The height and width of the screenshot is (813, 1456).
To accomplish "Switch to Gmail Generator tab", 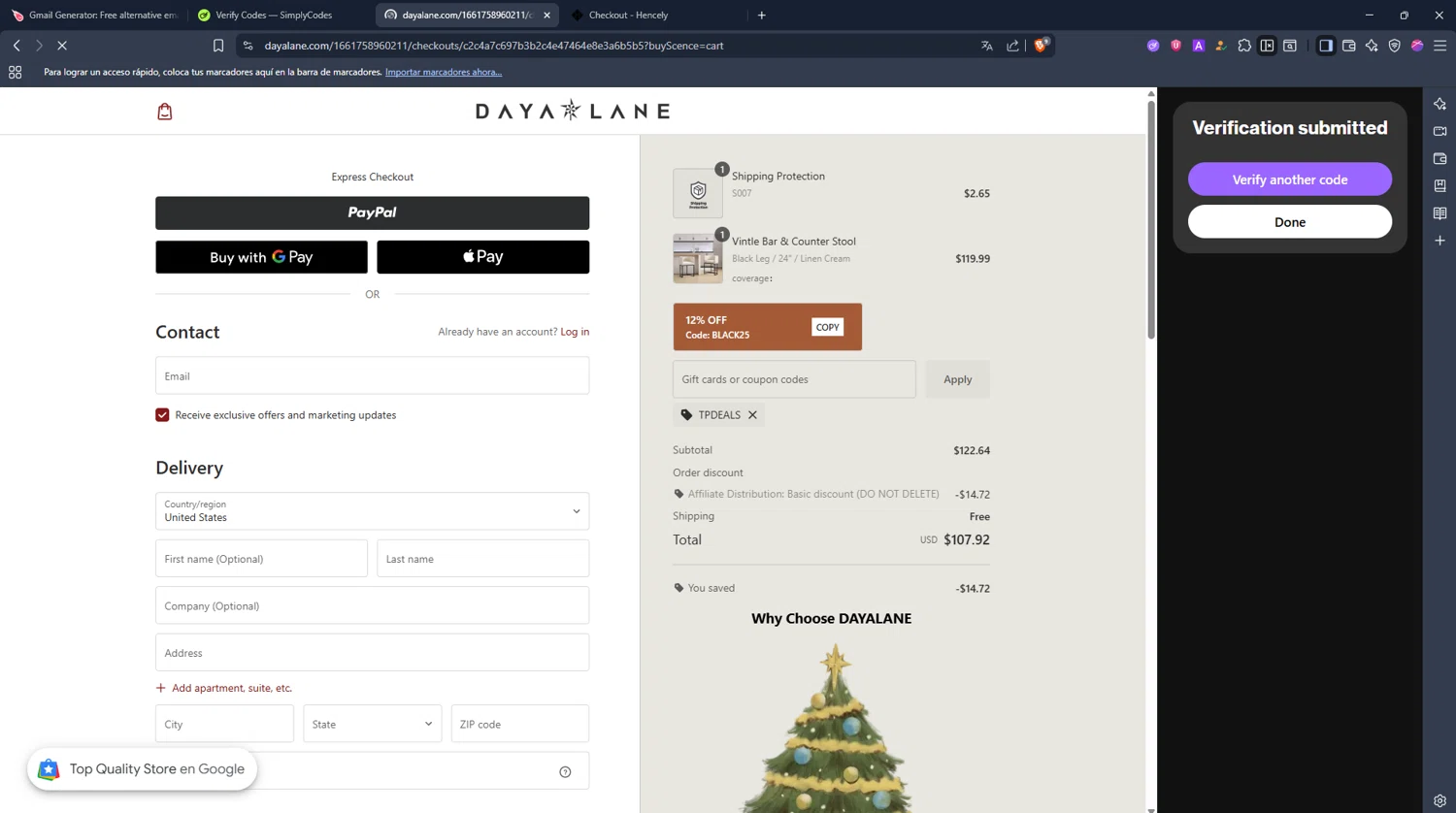I will (x=94, y=15).
